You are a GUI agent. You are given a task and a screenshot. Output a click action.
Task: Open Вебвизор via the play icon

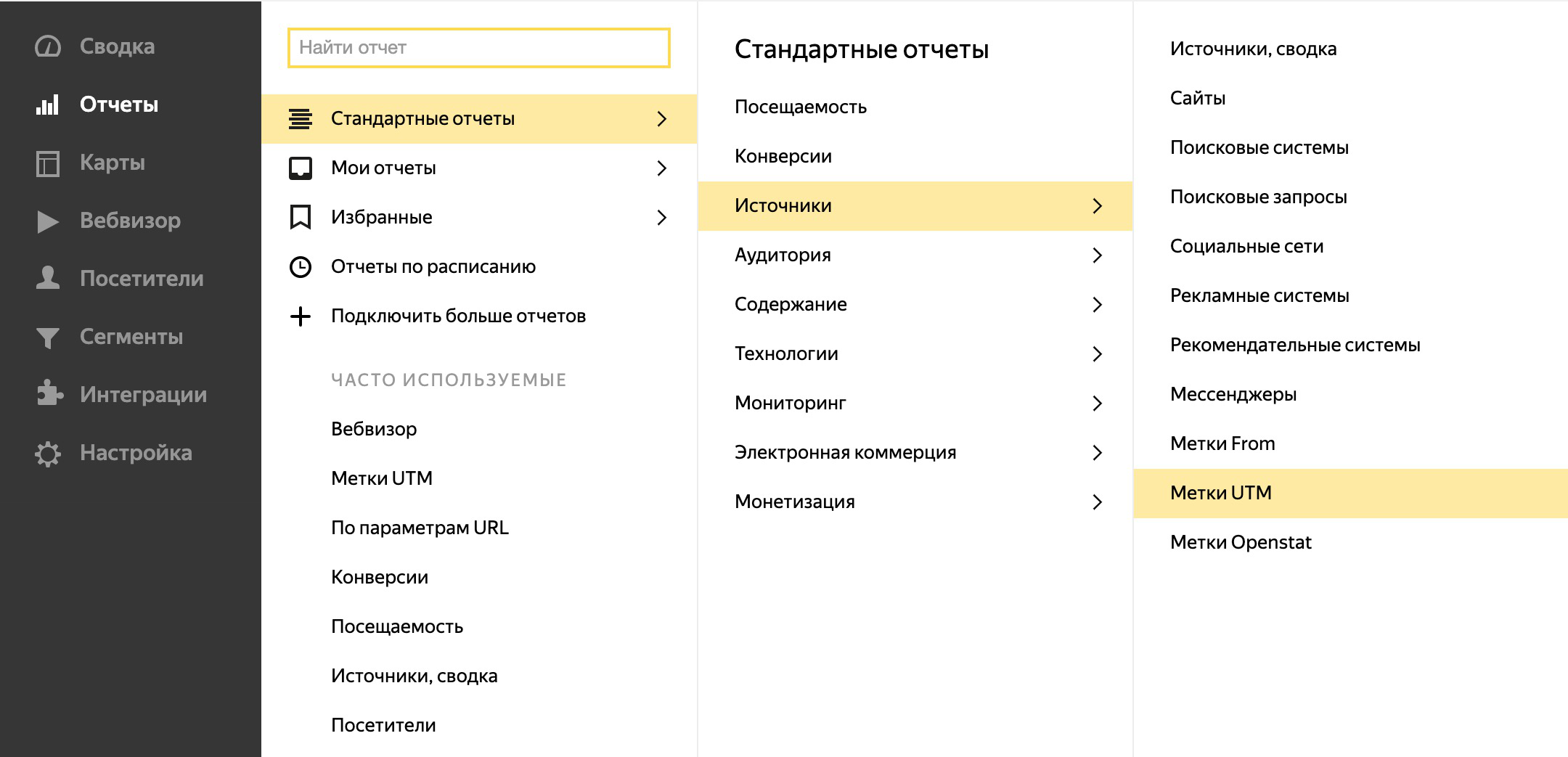point(48,221)
